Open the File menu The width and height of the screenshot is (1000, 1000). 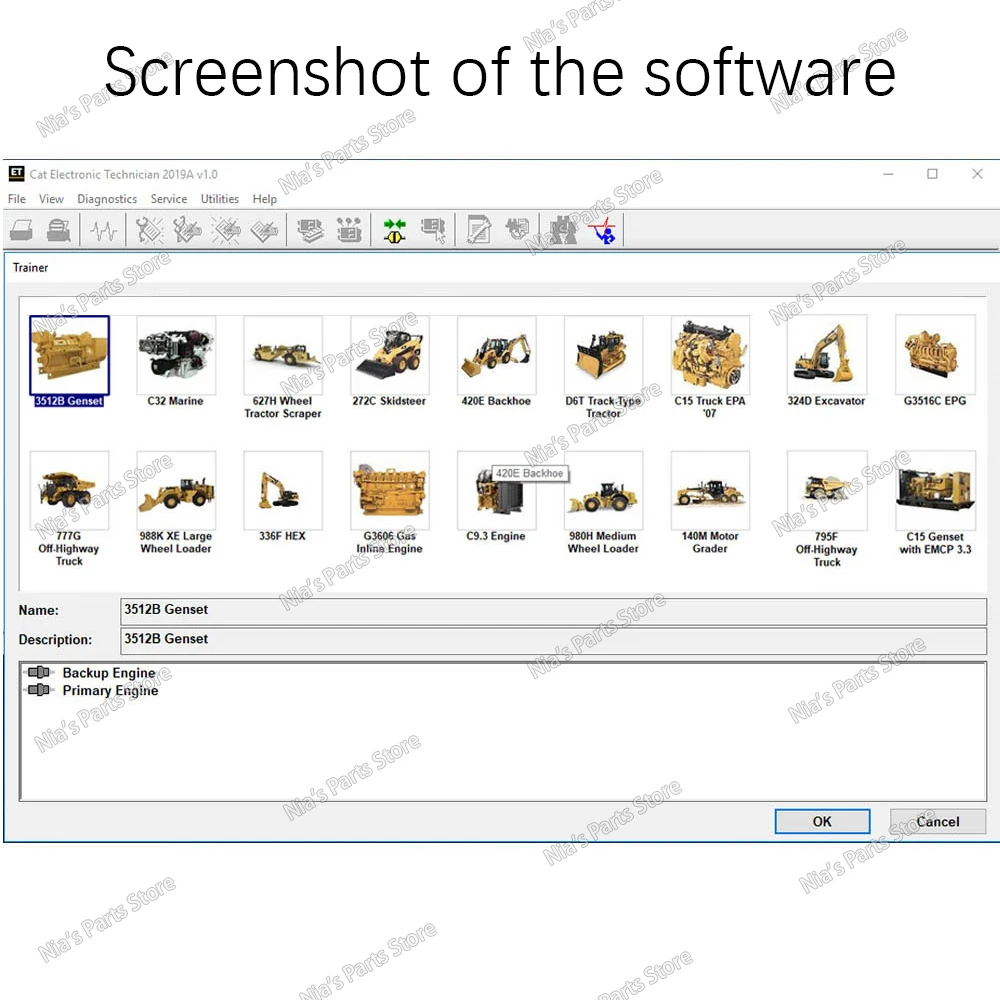tap(17, 199)
